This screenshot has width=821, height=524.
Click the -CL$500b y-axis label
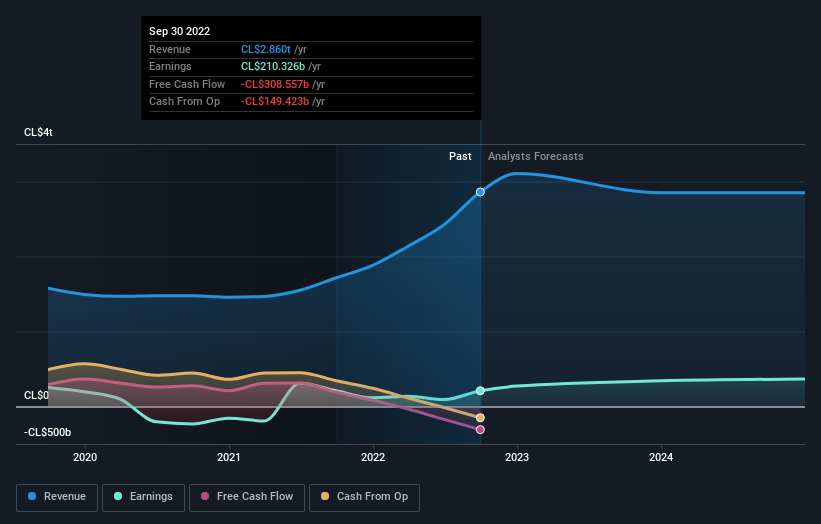47,432
